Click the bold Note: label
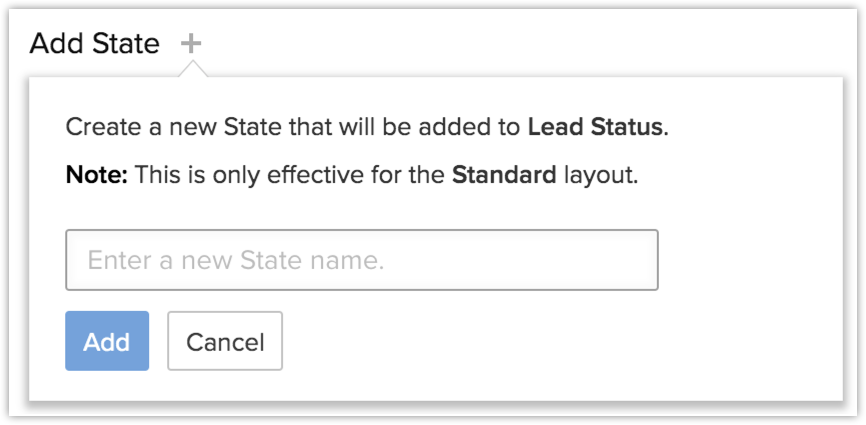This screenshot has height=425, width=866. [x=96, y=175]
